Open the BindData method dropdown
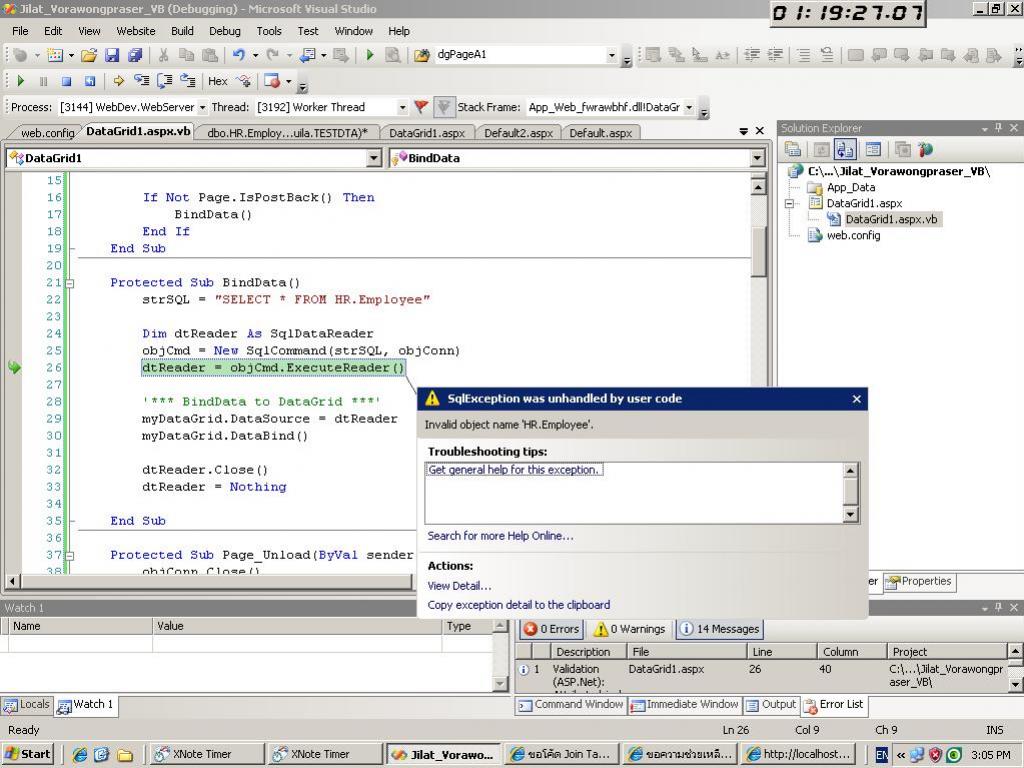This screenshot has width=1024, height=768. pyautogui.click(x=757, y=158)
